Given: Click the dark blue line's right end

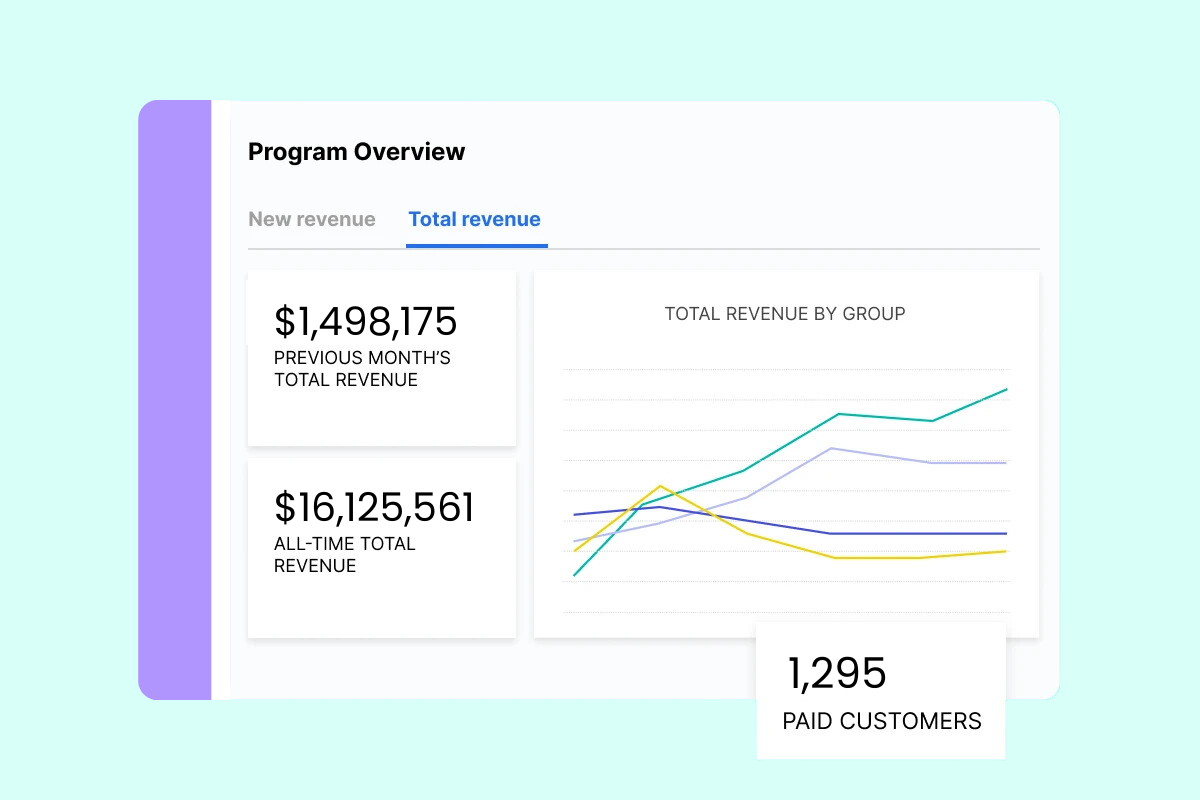Looking at the screenshot, I should pos(1005,534).
